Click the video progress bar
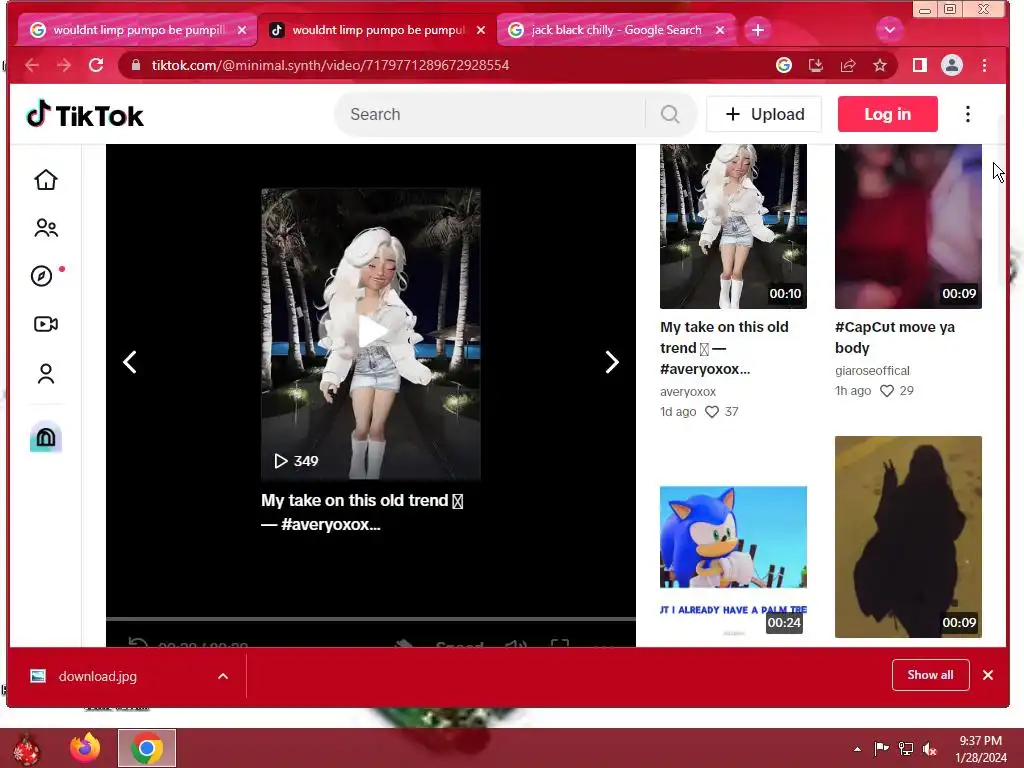The image size is (1024, 768). coord(370,618)
